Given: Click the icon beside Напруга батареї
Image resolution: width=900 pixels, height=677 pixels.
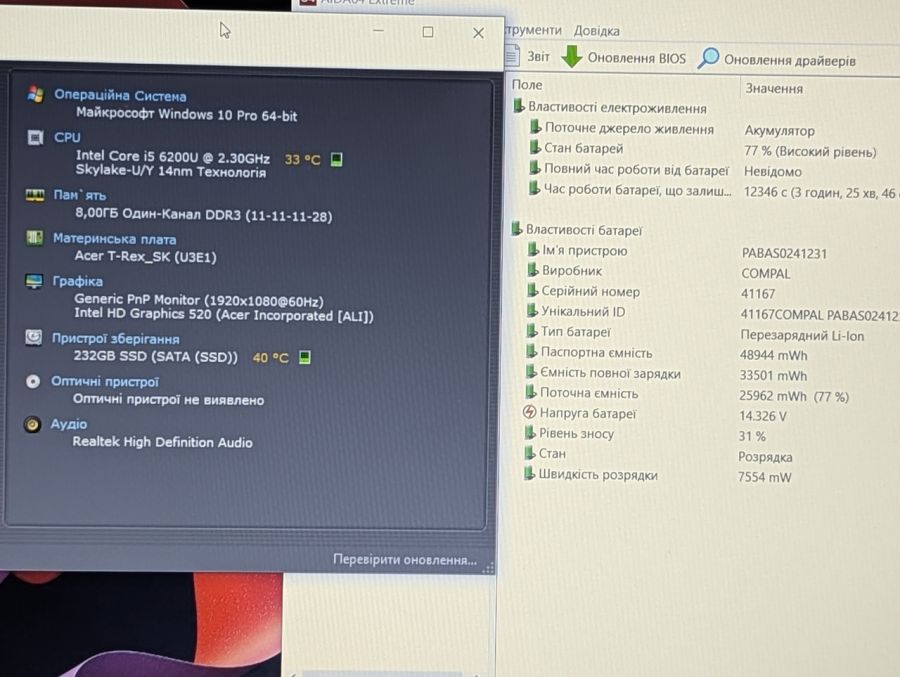Looking at the screenshot, I should click(x=529, y=412).
